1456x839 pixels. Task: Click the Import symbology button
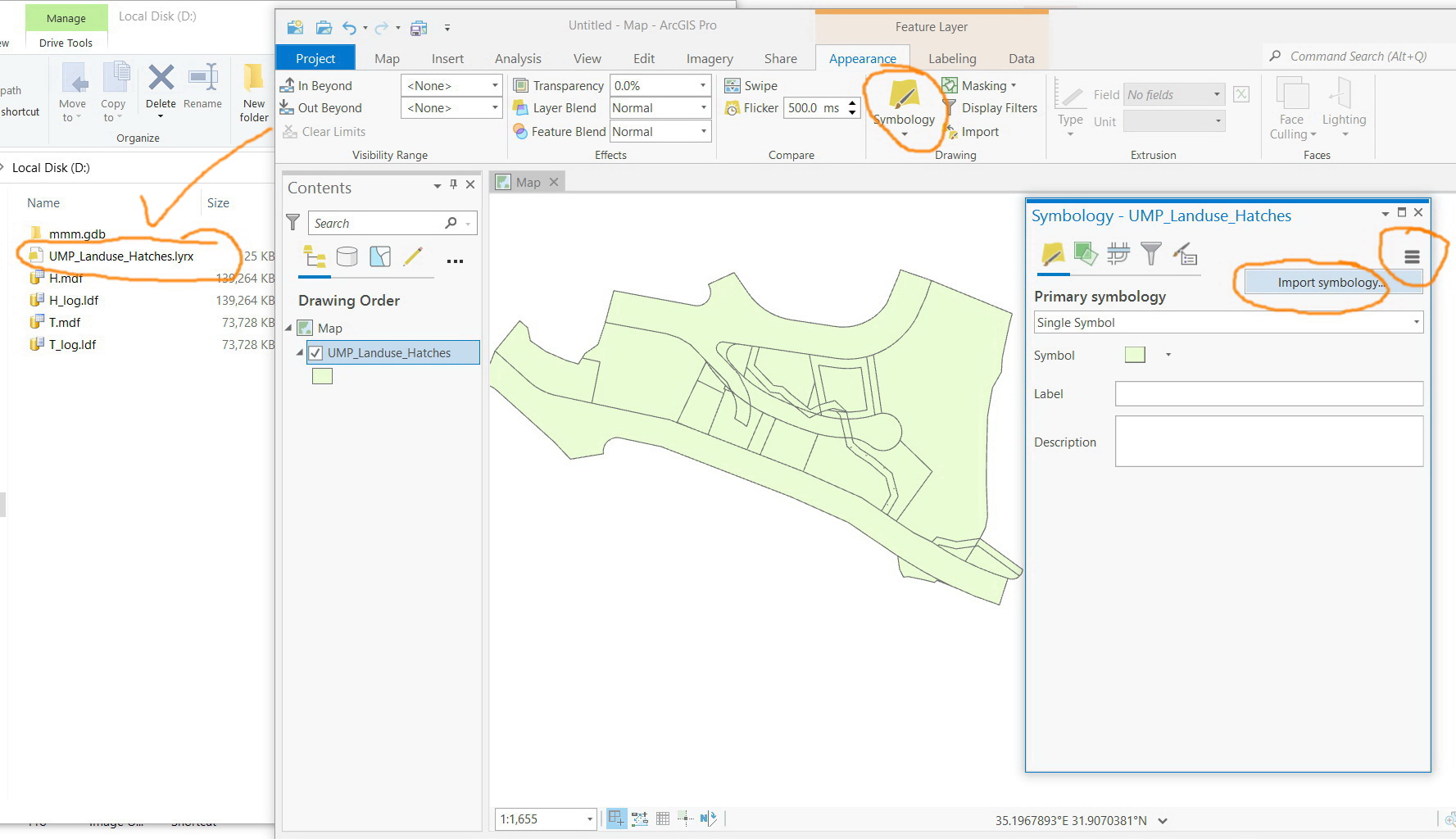tap(1329, 282)
